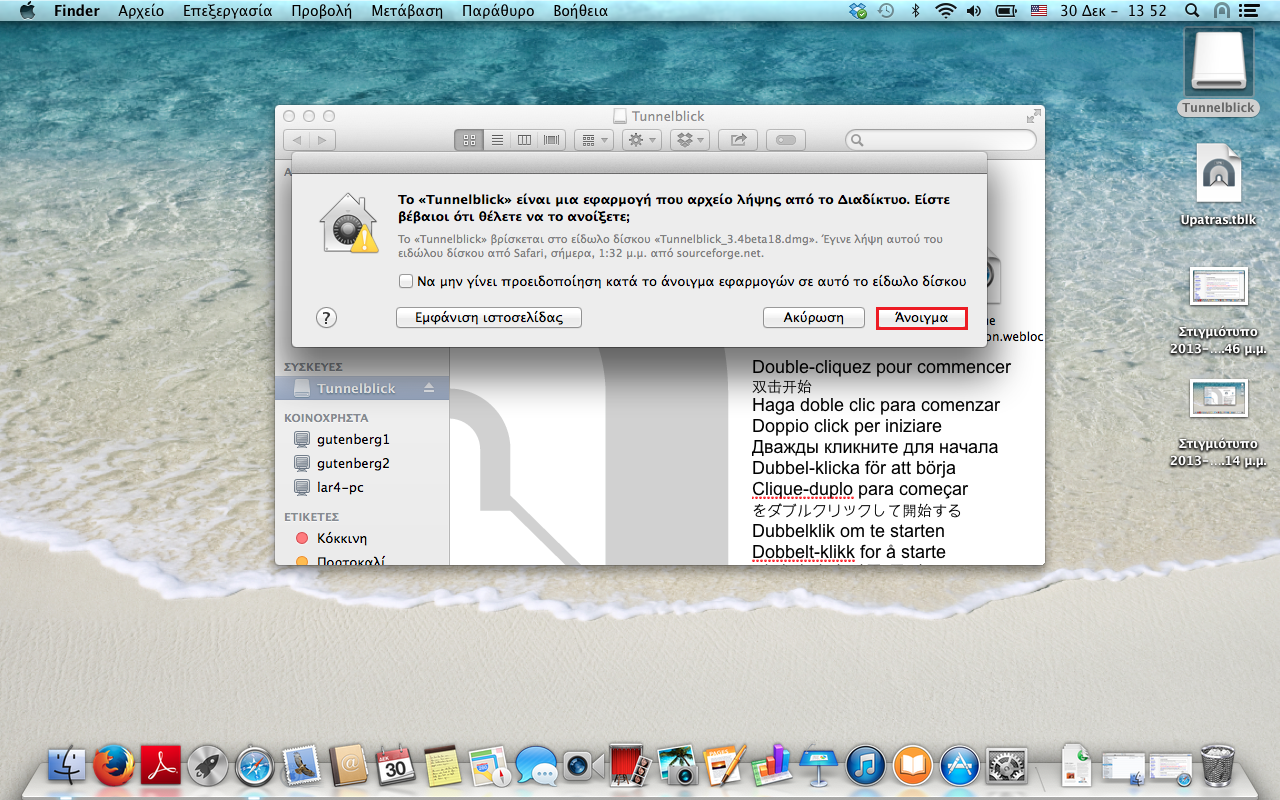
Task: Switch Finder to list view
Action: pyautogui.click(x=496, y=141)
